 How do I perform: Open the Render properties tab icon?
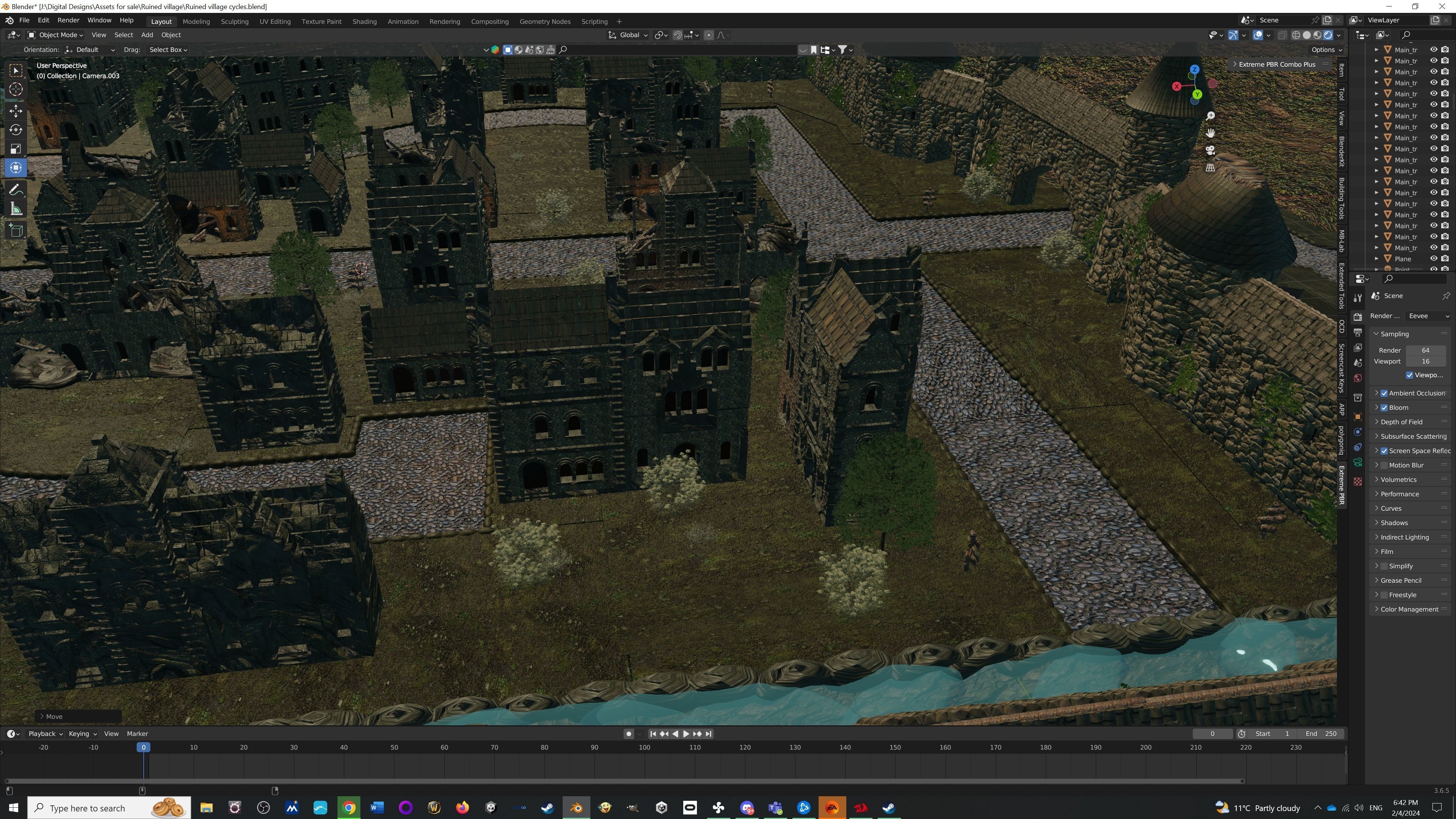(x=1358, y=317)
